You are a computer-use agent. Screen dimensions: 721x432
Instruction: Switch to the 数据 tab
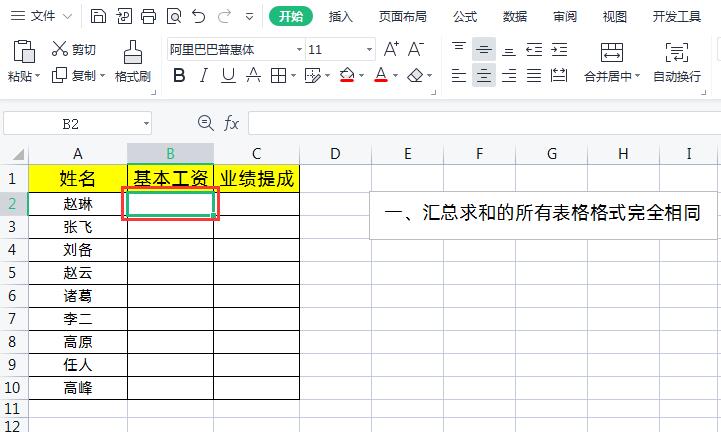[x=515, y=17]
